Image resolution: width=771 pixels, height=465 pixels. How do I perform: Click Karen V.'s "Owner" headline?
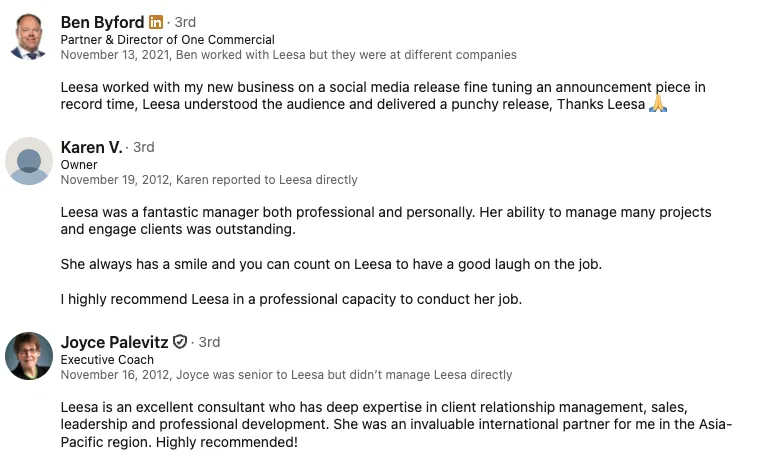click(79, 165)
